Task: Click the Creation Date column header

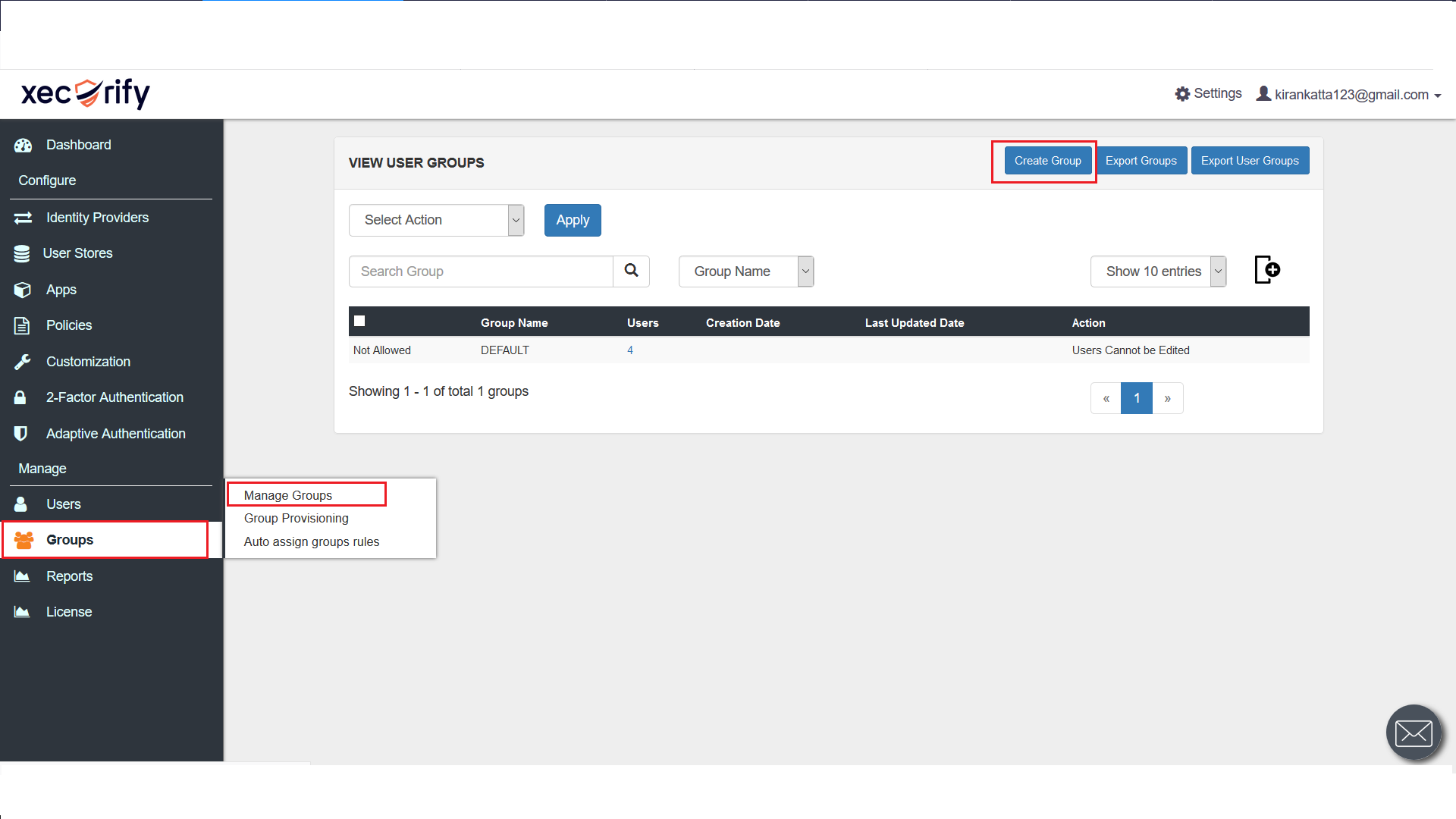Action: click(x=743, y=323)
